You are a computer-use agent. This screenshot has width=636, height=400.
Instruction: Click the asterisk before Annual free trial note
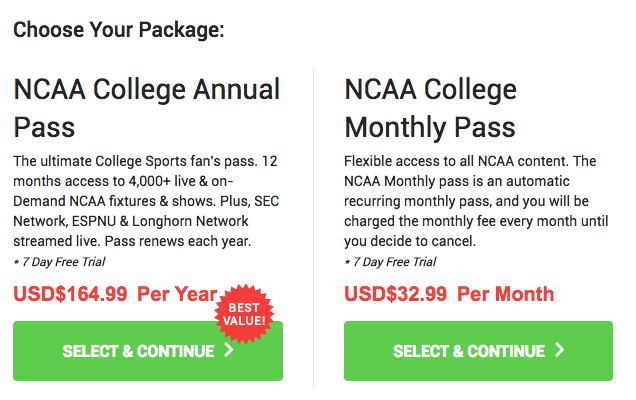pos(16,262)
